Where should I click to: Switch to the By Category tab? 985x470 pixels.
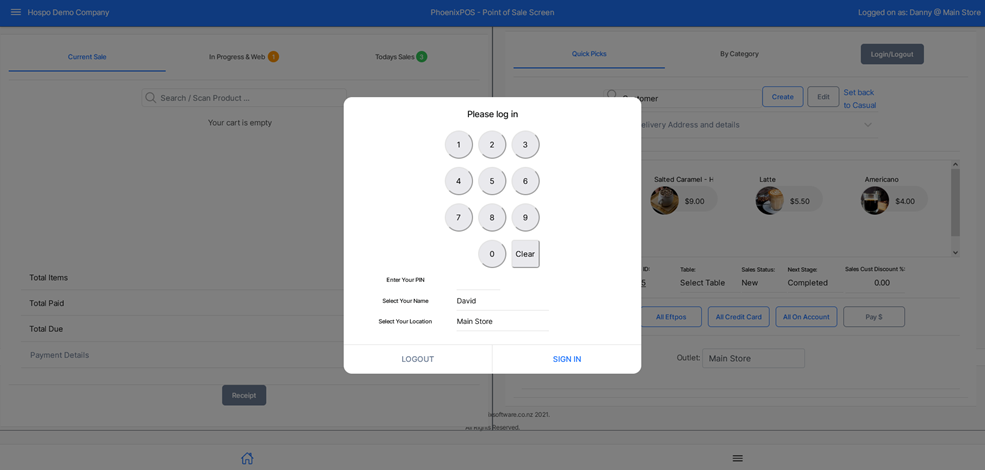(x=739, y=54)
